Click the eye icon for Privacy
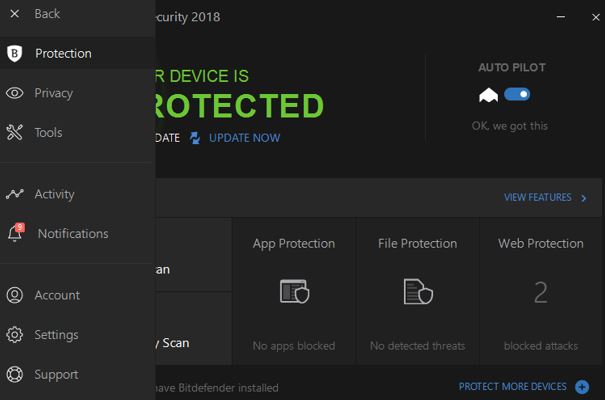Screen dimensions: 605x400 [x=15, y=93]
